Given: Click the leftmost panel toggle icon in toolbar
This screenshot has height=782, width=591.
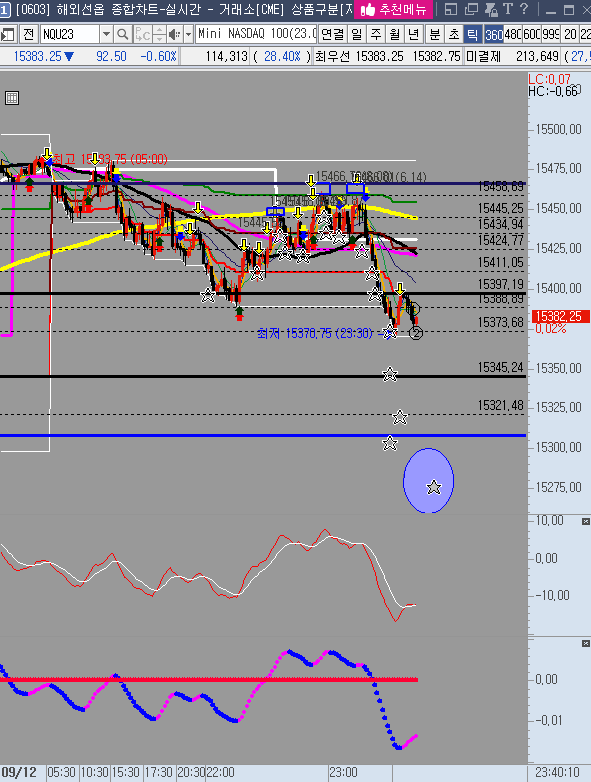Looking at the screenshot, I should [8, 34].
